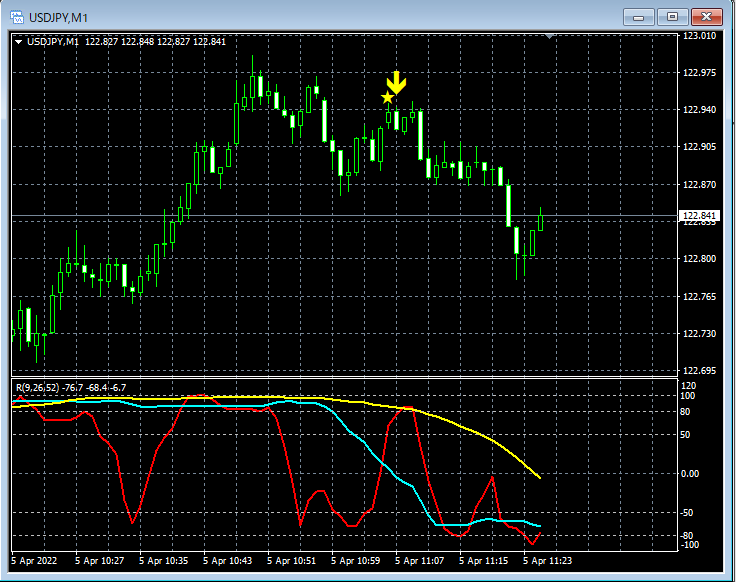This screenshot has height=582, width=737.
Task: Click the 122.800 price scale value
Action: (699, 259)
